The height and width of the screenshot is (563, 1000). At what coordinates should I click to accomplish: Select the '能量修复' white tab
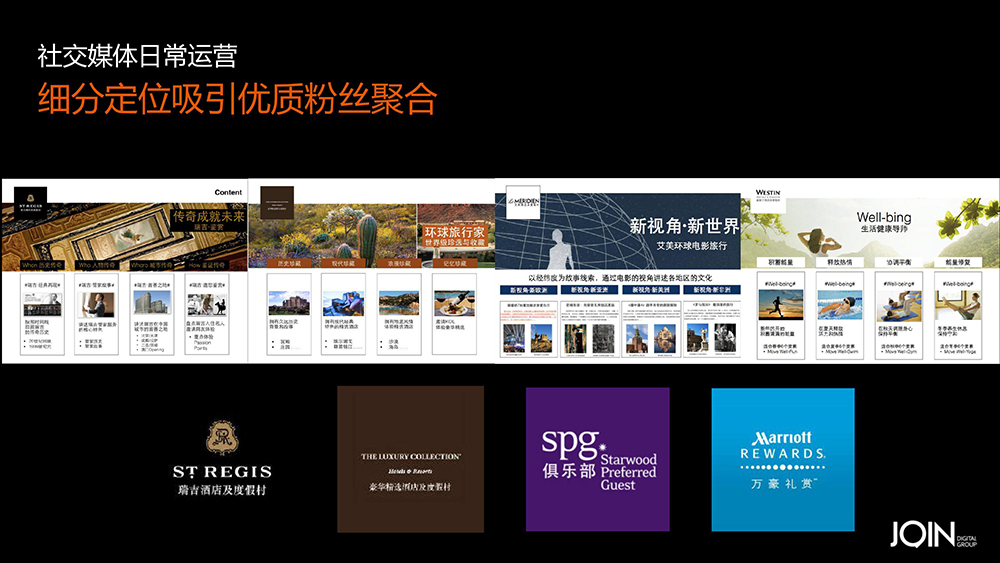[x=957, y=262]
